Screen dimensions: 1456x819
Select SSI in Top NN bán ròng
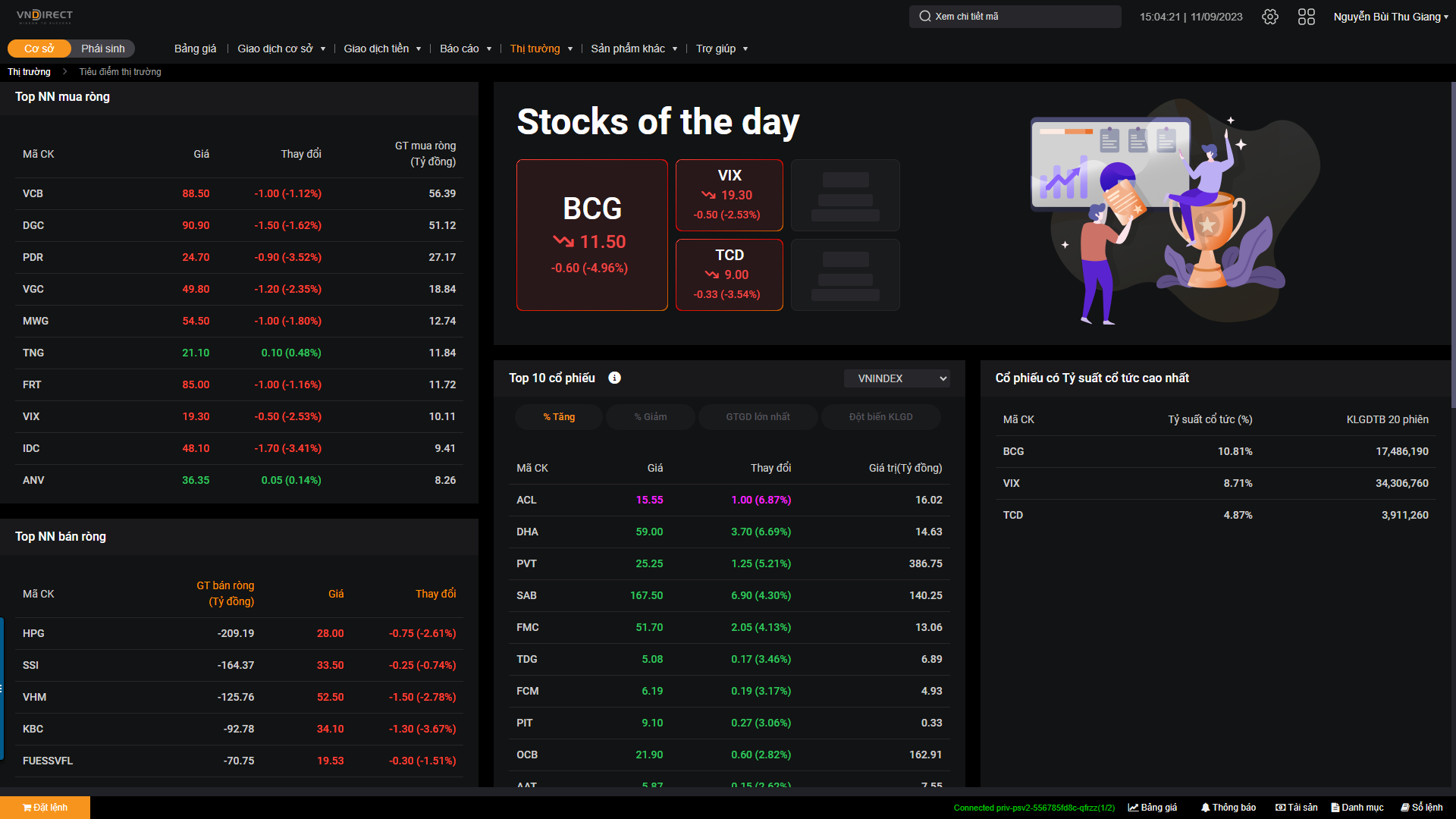(239, 665)
